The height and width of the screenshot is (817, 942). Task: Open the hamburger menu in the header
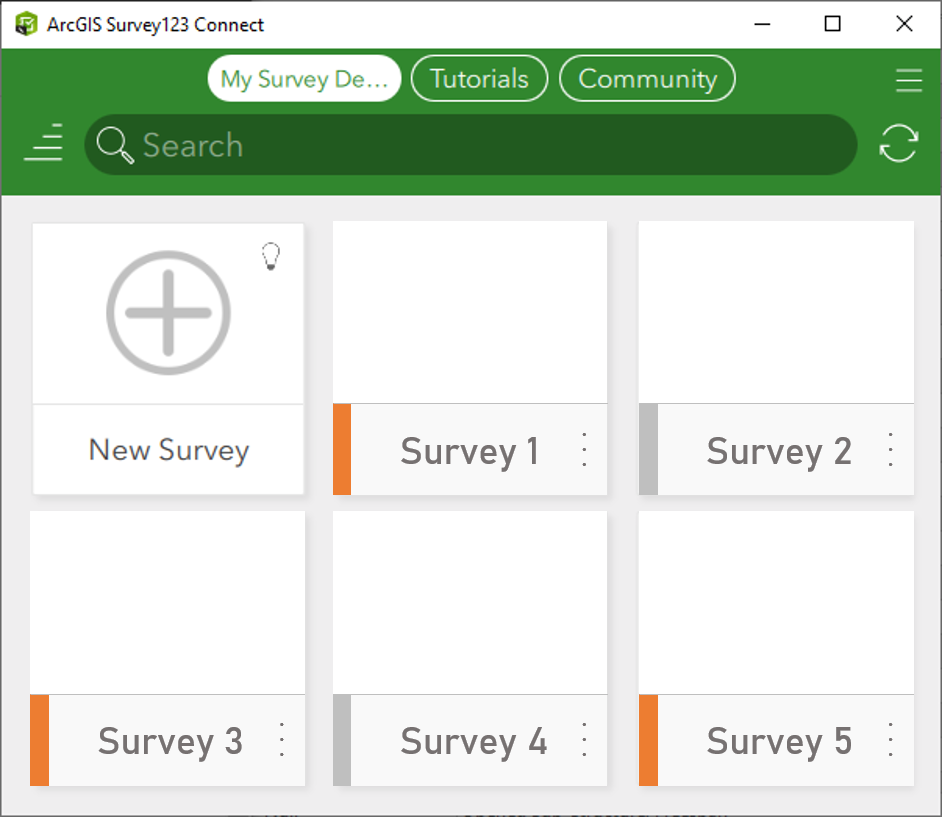click(x=908, y=80)
